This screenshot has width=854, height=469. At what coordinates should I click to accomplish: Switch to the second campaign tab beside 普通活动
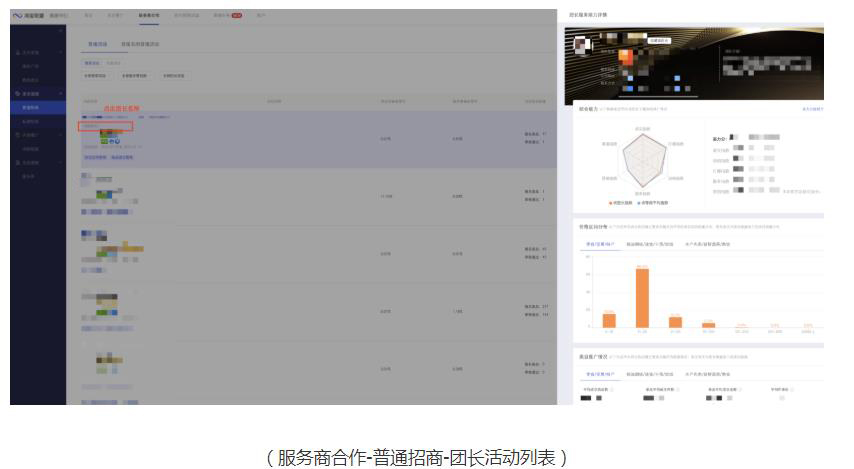pyautogui.click(x=140, y=44)
